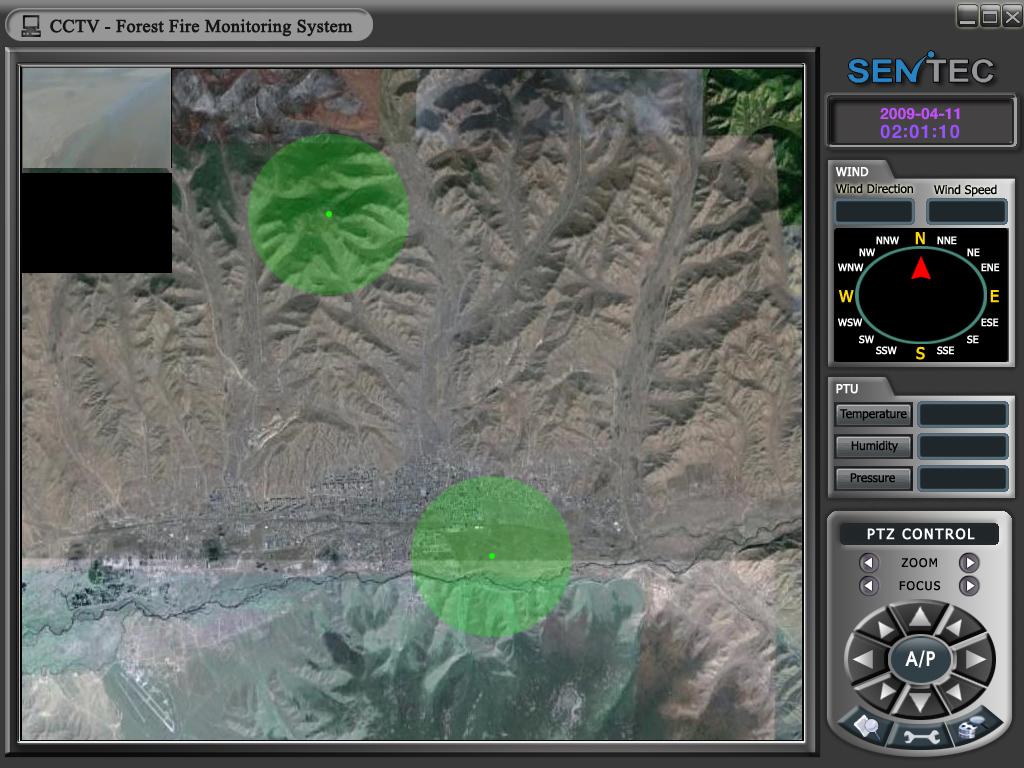Decrease focus with the left FOCUS arrow
Screen dimensions: 1024x768
869,586
